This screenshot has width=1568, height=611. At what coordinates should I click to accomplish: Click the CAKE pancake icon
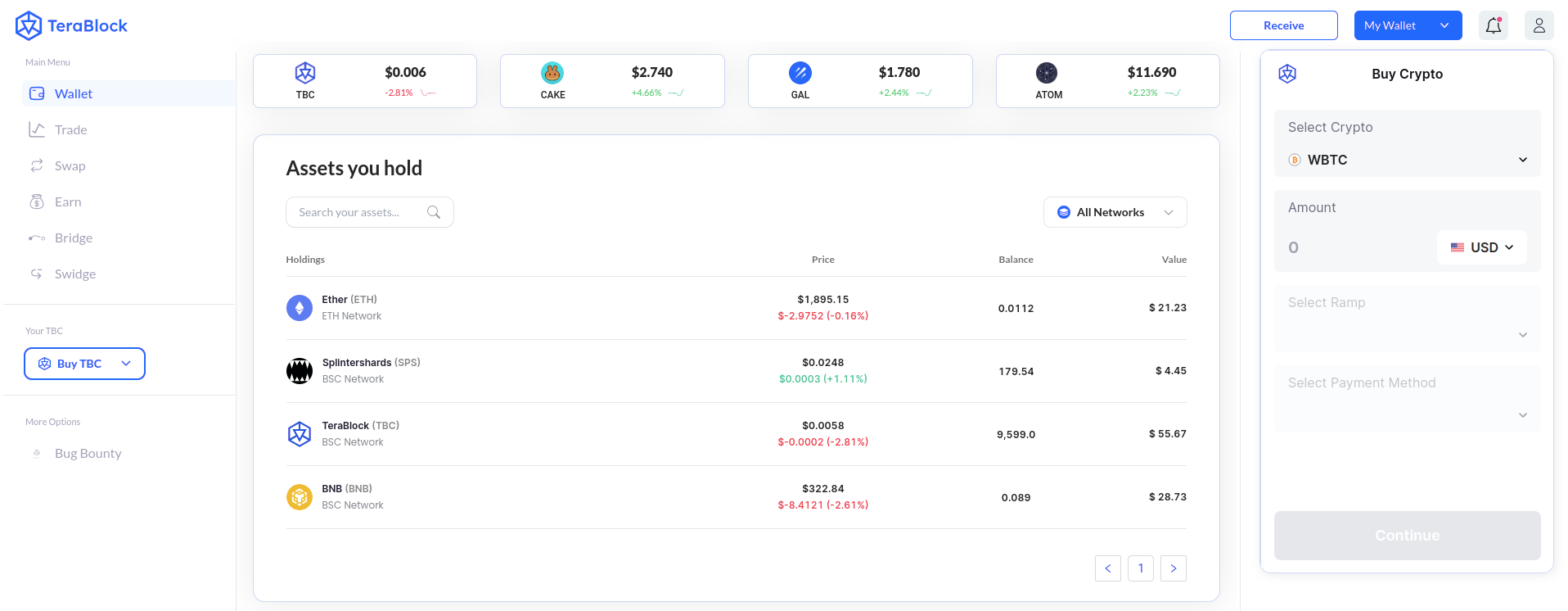pos(552,73)
